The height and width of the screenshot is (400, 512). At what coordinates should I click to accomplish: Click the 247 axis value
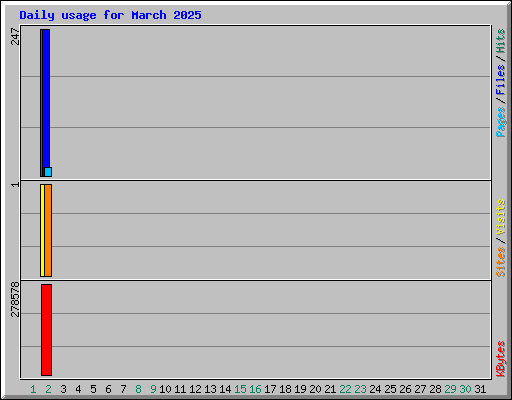15,36
